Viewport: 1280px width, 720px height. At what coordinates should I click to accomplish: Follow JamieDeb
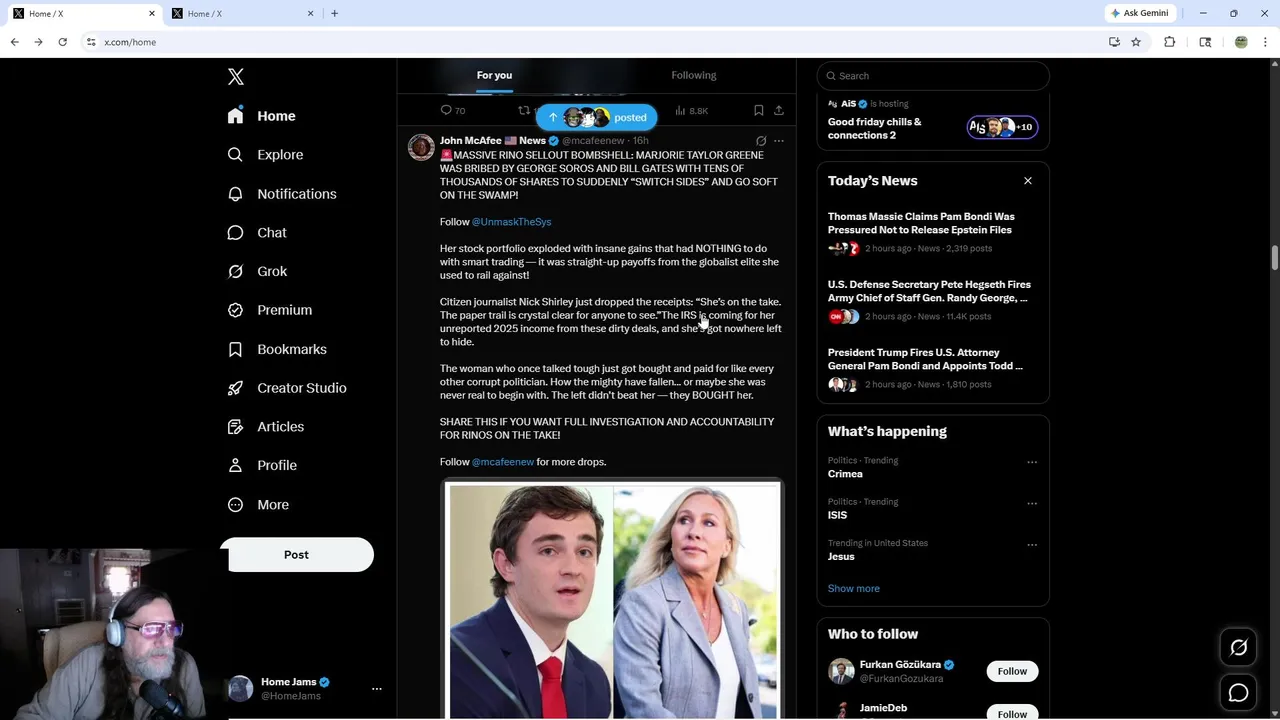[x=1012, y=713]
